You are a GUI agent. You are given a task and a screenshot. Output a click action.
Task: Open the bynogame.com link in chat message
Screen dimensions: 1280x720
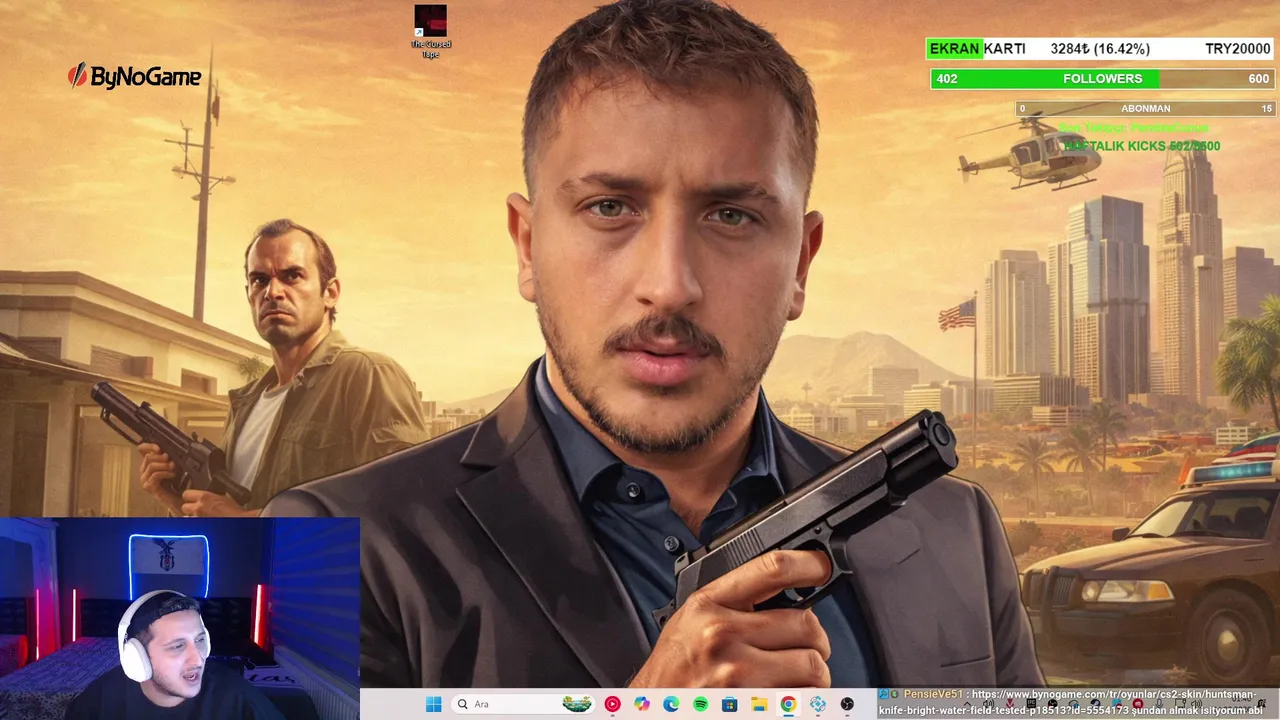tap(1067, 702)
